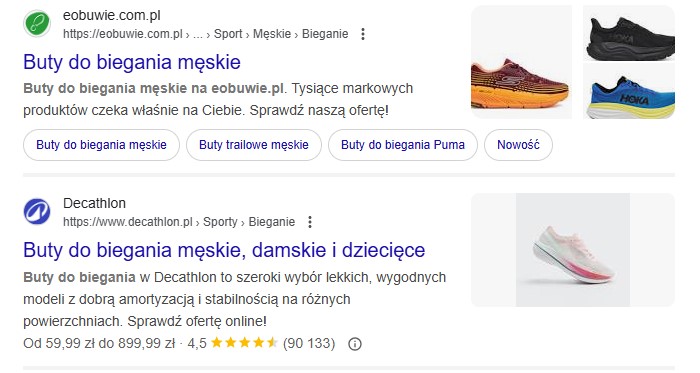
Task: Click the info icon beside rating count
Action: (355, 344)
